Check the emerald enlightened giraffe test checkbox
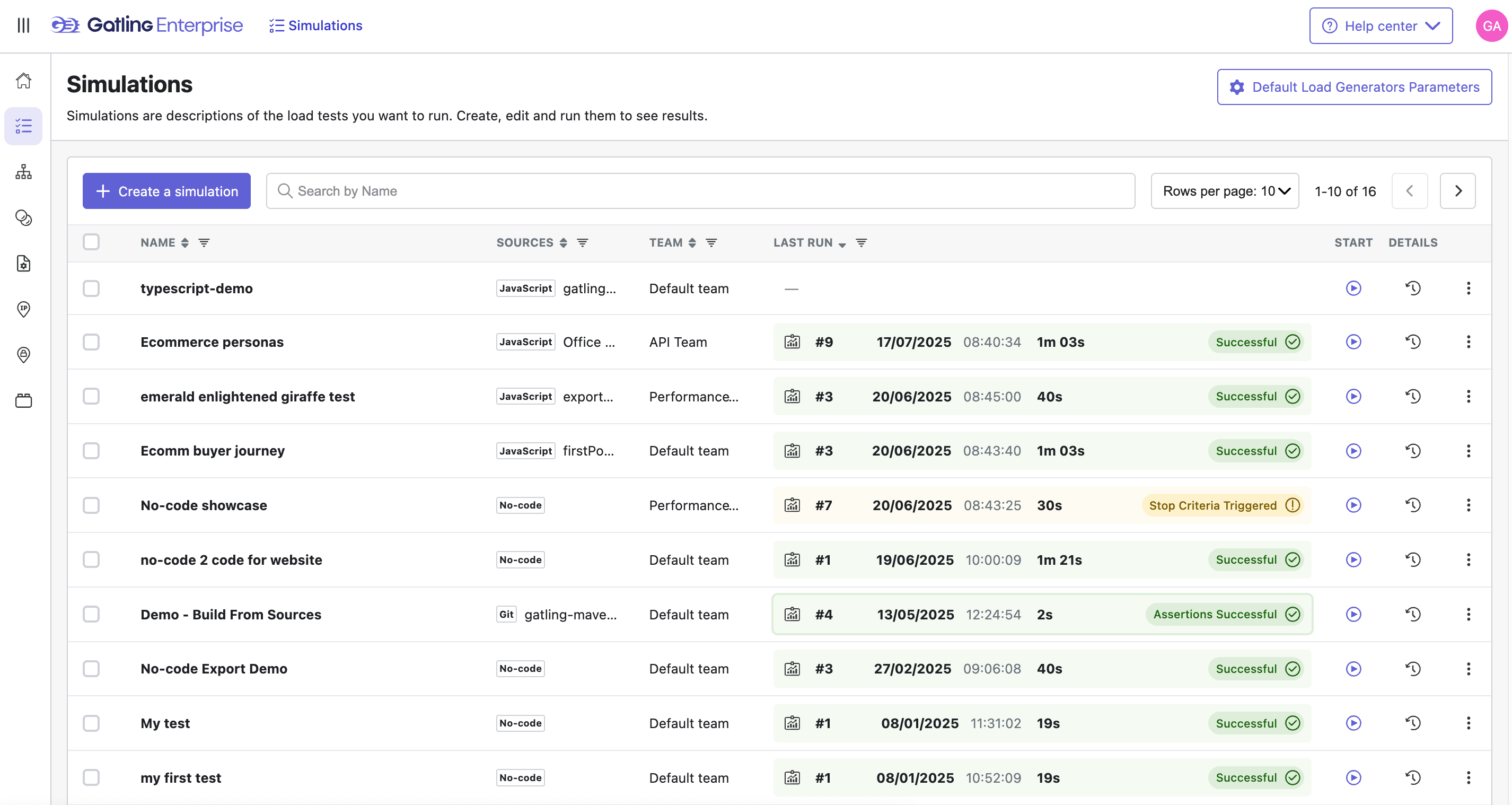This screenshot has width=1512, height=805. click(x=91, y=396)
